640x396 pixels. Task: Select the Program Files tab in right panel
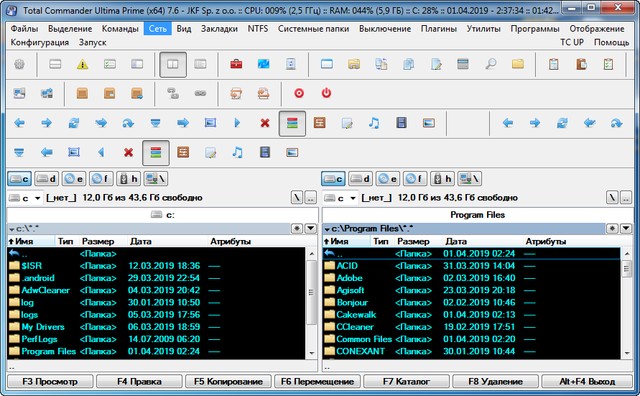coord(478,215)
